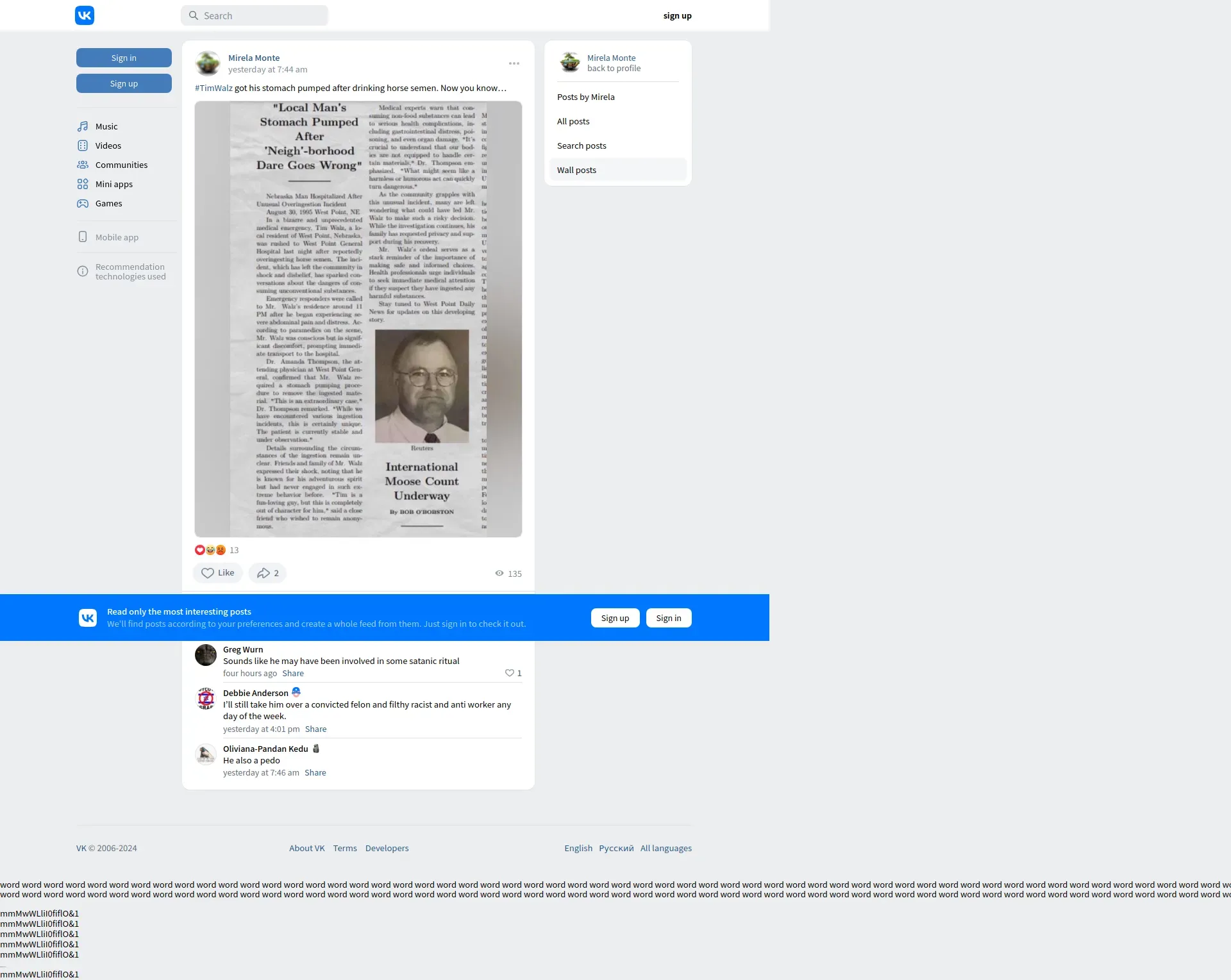Viewport: 1231px width, 980px height.
Task: Open the Games controller icon
Action: [x=83, y=203]
